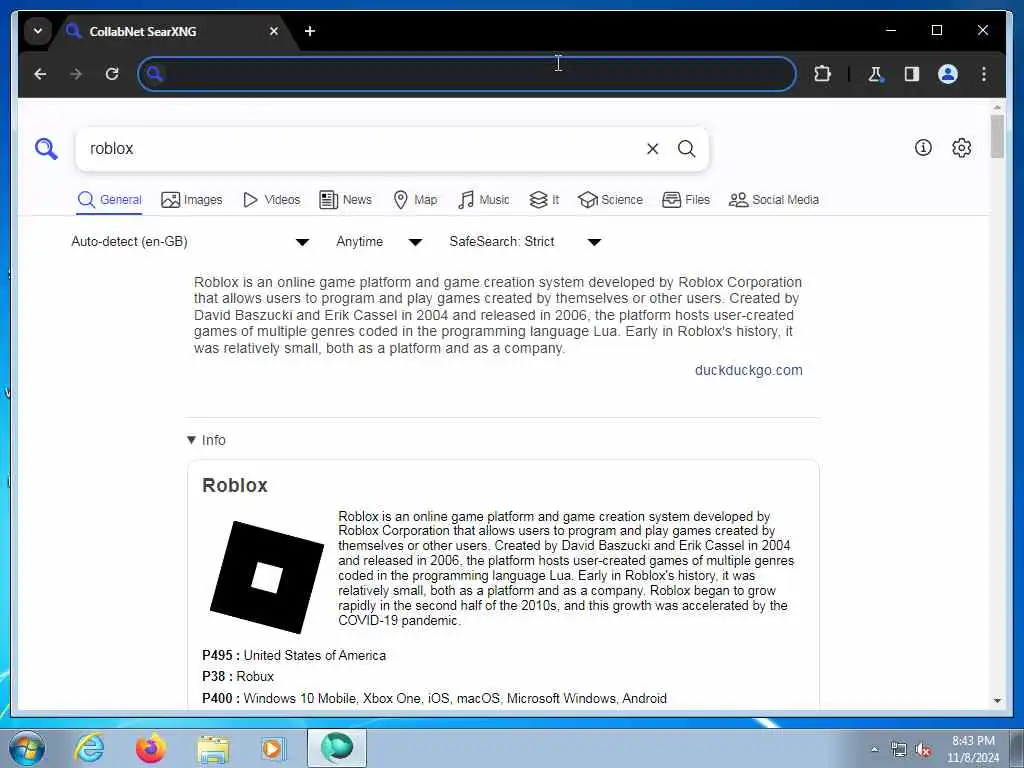Open the Anytime time range dropdown
The width and height of the screenshot is (1024, 768).
pos(379,242)
